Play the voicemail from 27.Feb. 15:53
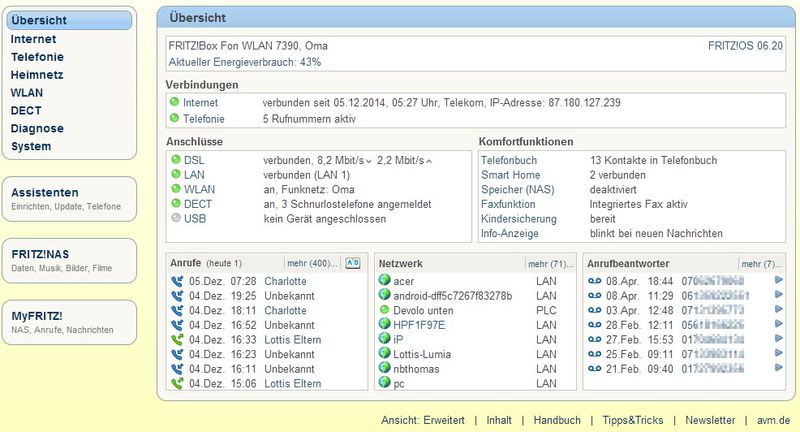Screen dimensions: 800x432 [779, 339]
